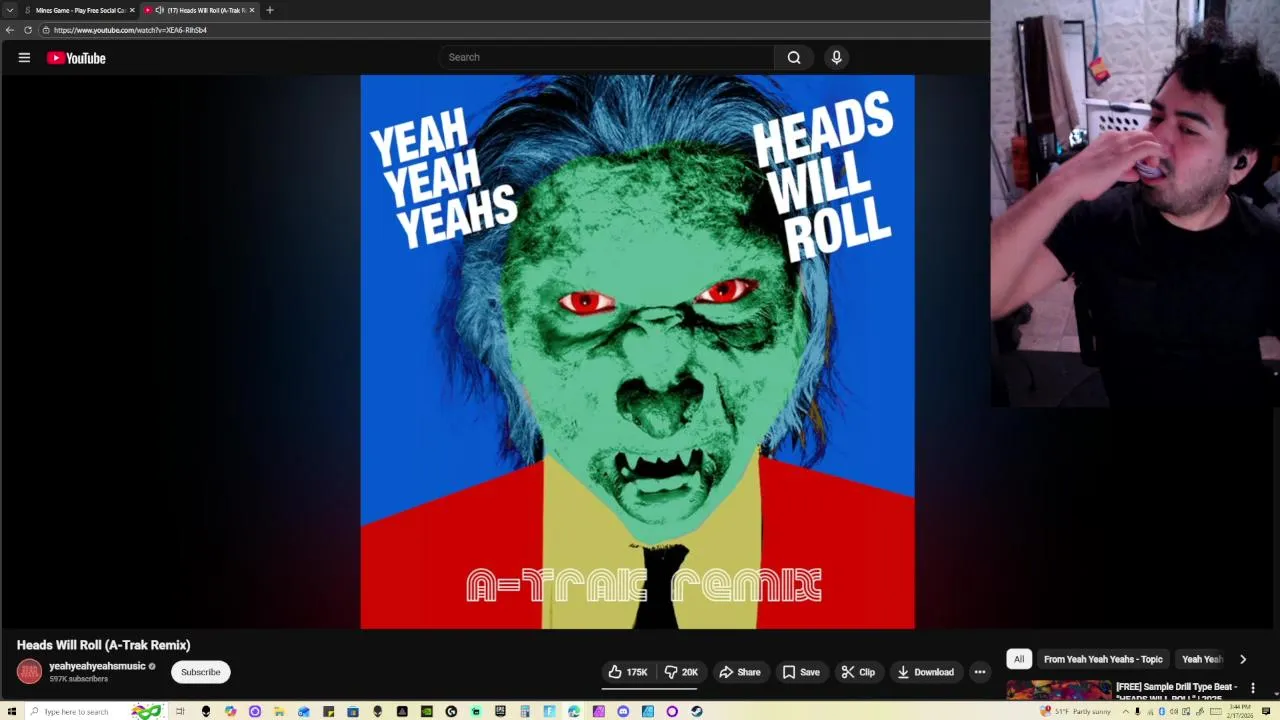Open the Sample Drill Type Beat thumbnail
Viewport: 1280px width, 720px height.
(1059, 689)
